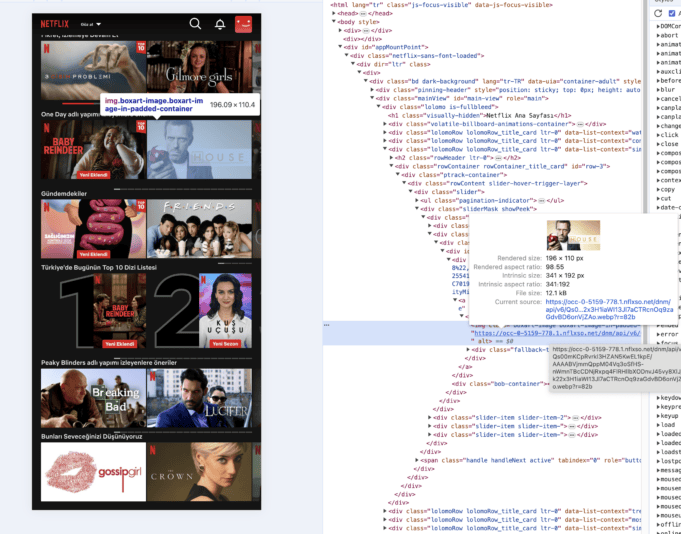Click the Baby Reindeer card in One Day row

[92, 150]
